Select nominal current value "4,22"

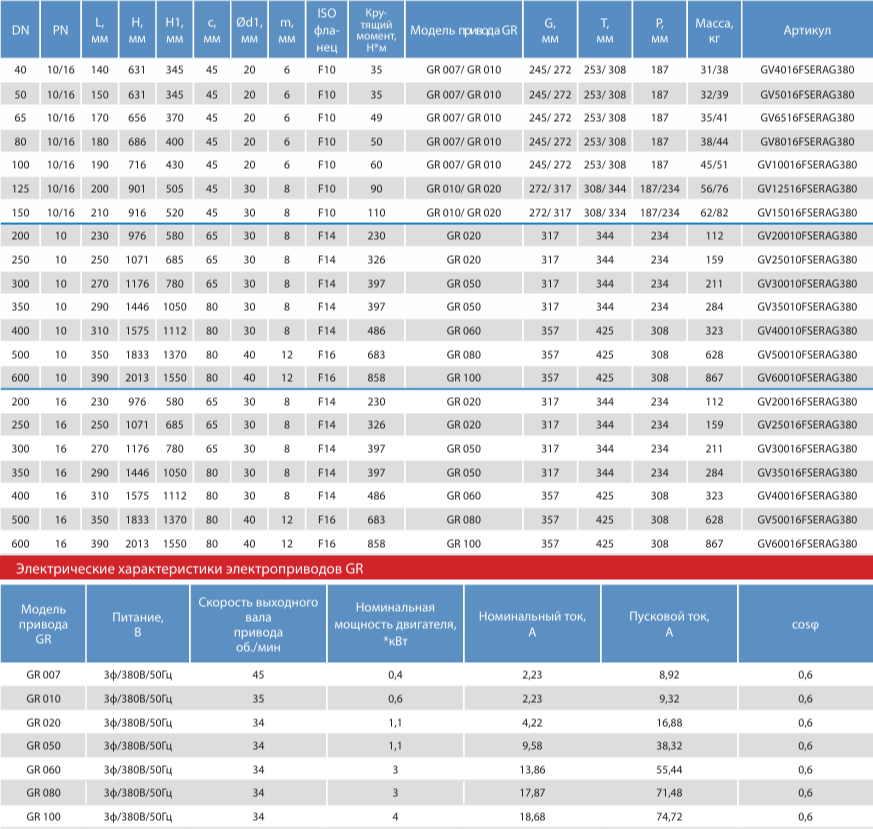[532, 723]
